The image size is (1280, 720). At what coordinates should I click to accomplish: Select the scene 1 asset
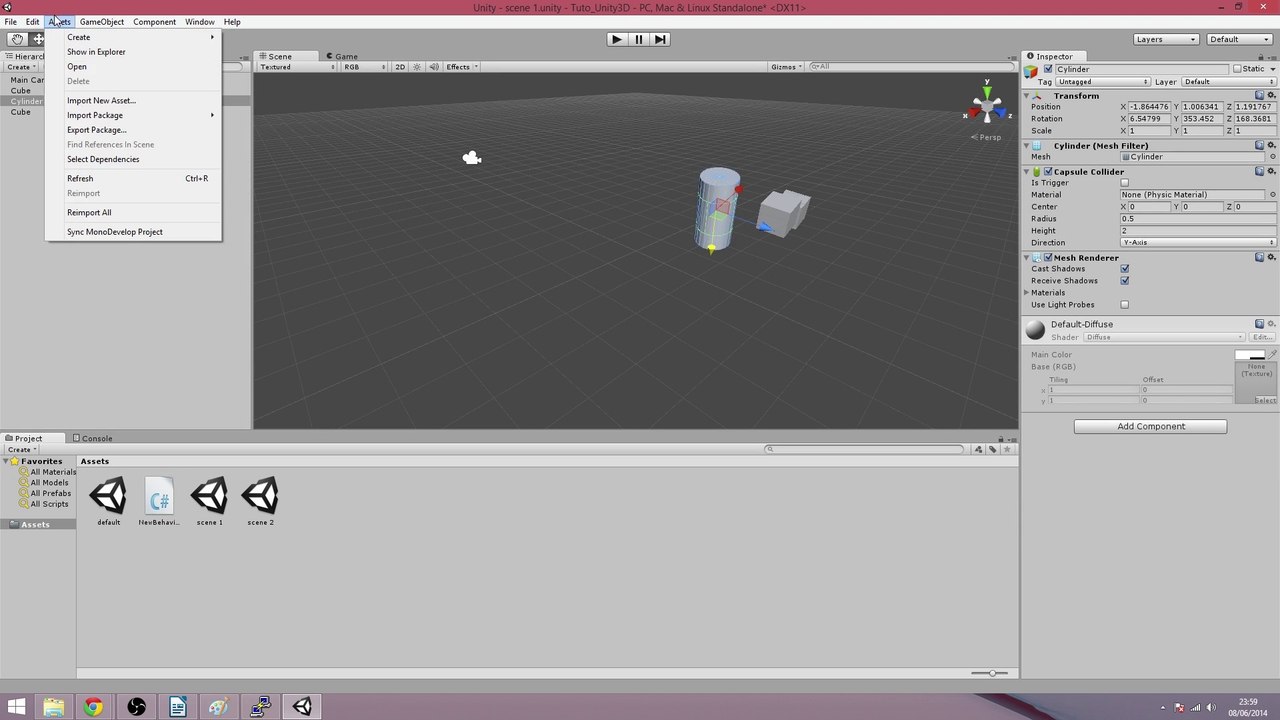point(209,501)
